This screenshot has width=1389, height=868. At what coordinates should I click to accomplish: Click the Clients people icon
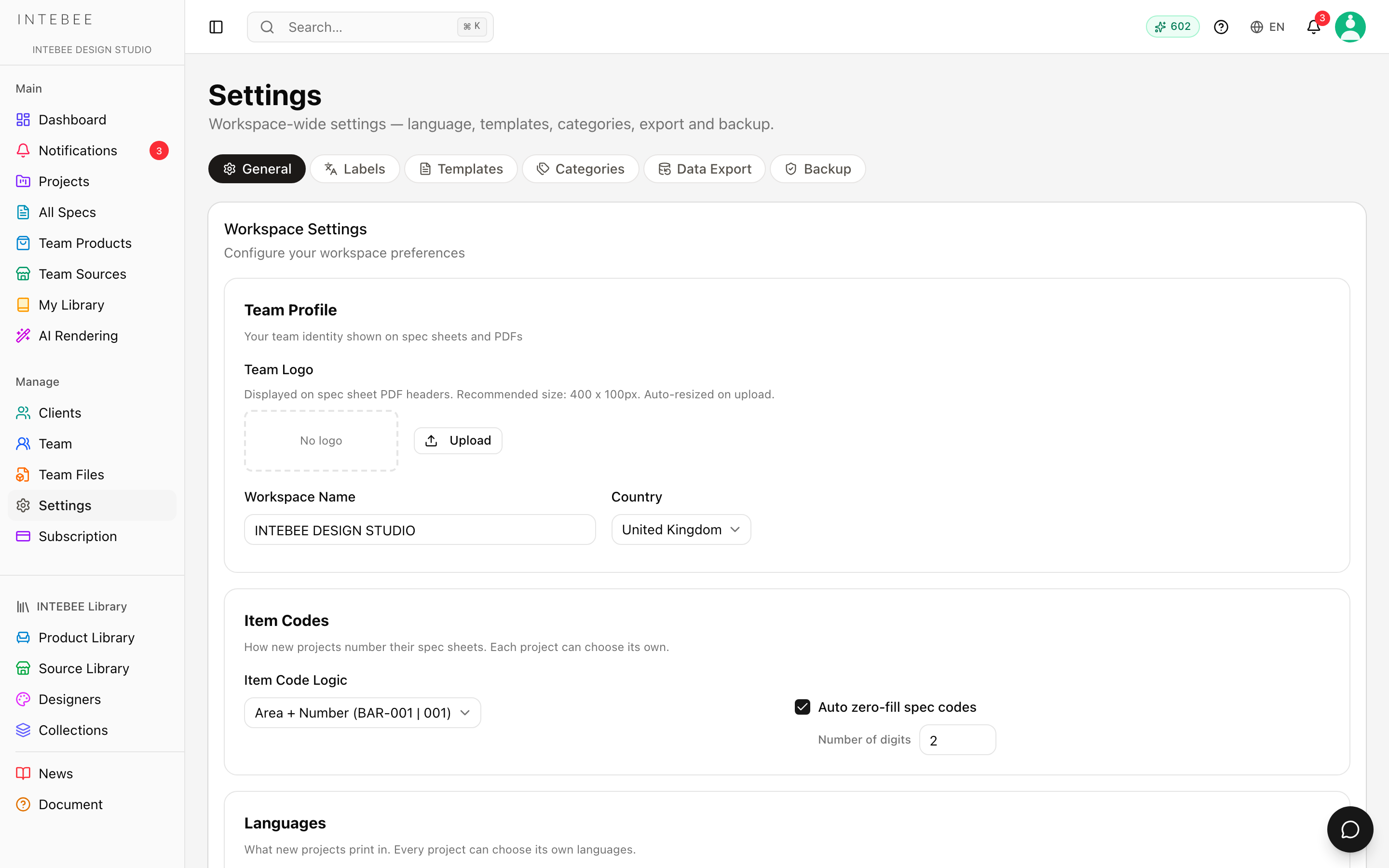point(23,413)
